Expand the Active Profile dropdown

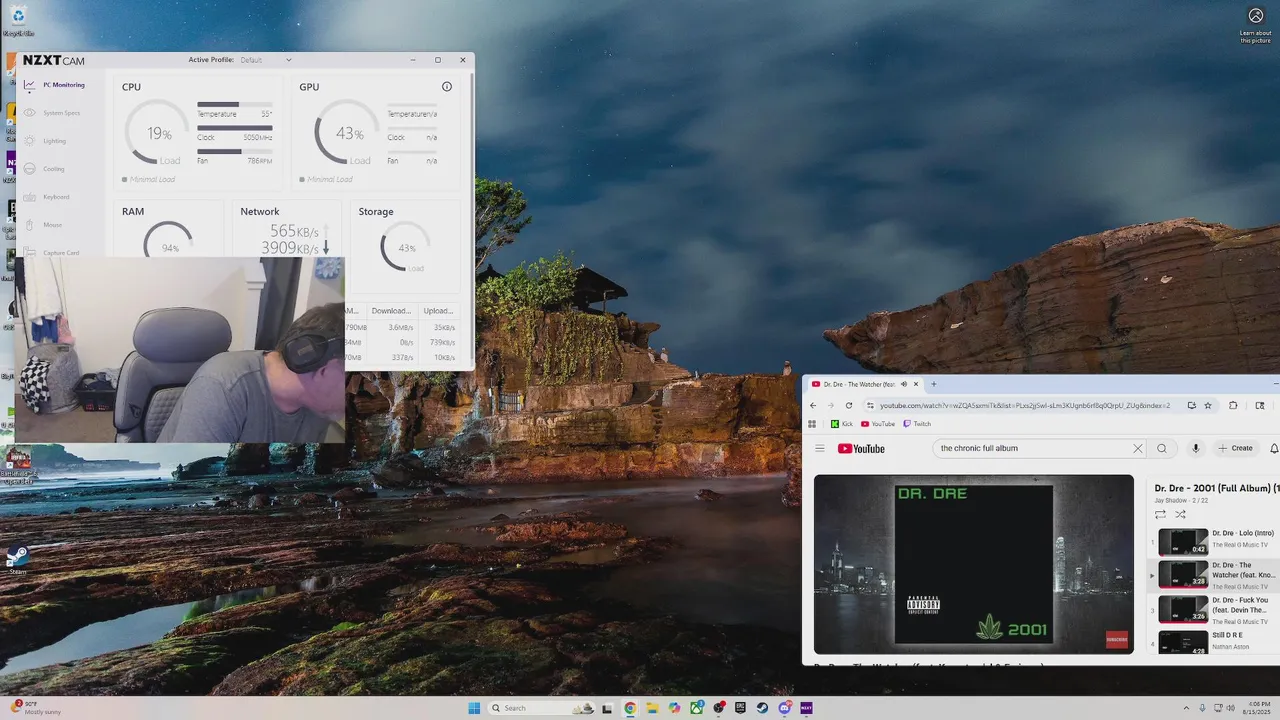tap(266, 60)
